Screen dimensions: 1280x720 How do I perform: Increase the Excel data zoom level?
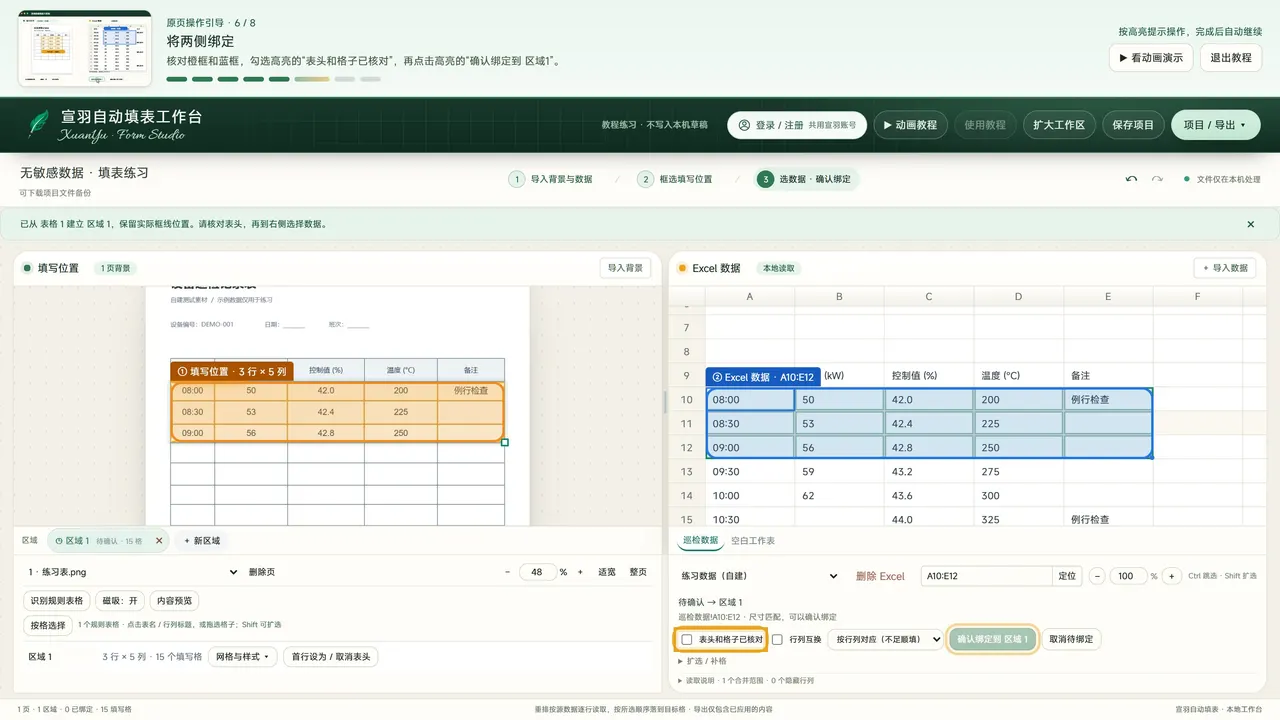click(x=1171, y=576)
